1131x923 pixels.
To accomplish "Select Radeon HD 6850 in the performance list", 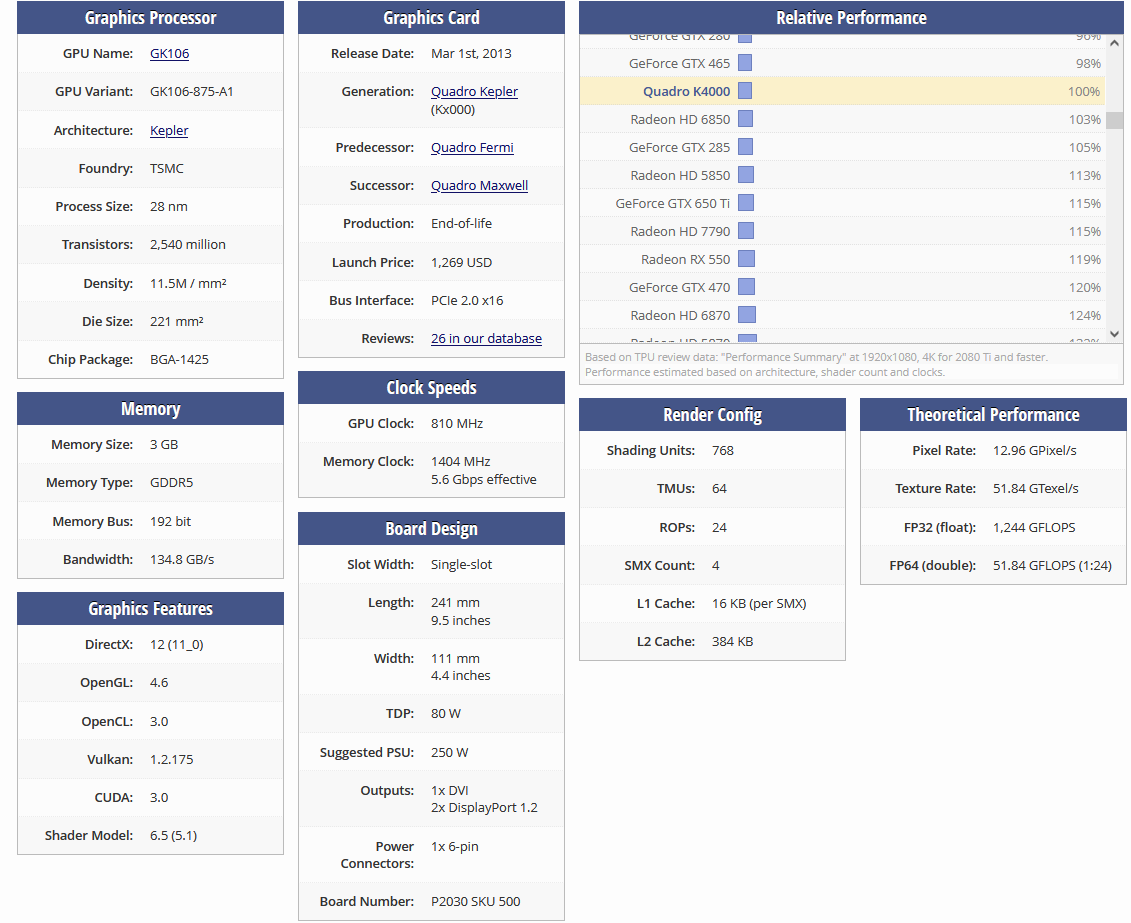I will [x=680, y=120].
